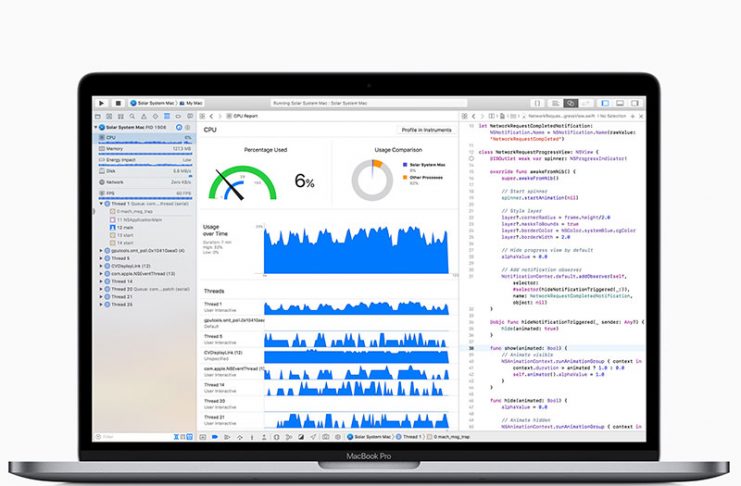The height and width of the screenshot is (486, 741).
Task: Switch to the assistant editor mode
Action: pyautogui.click(x=571, y=102)
